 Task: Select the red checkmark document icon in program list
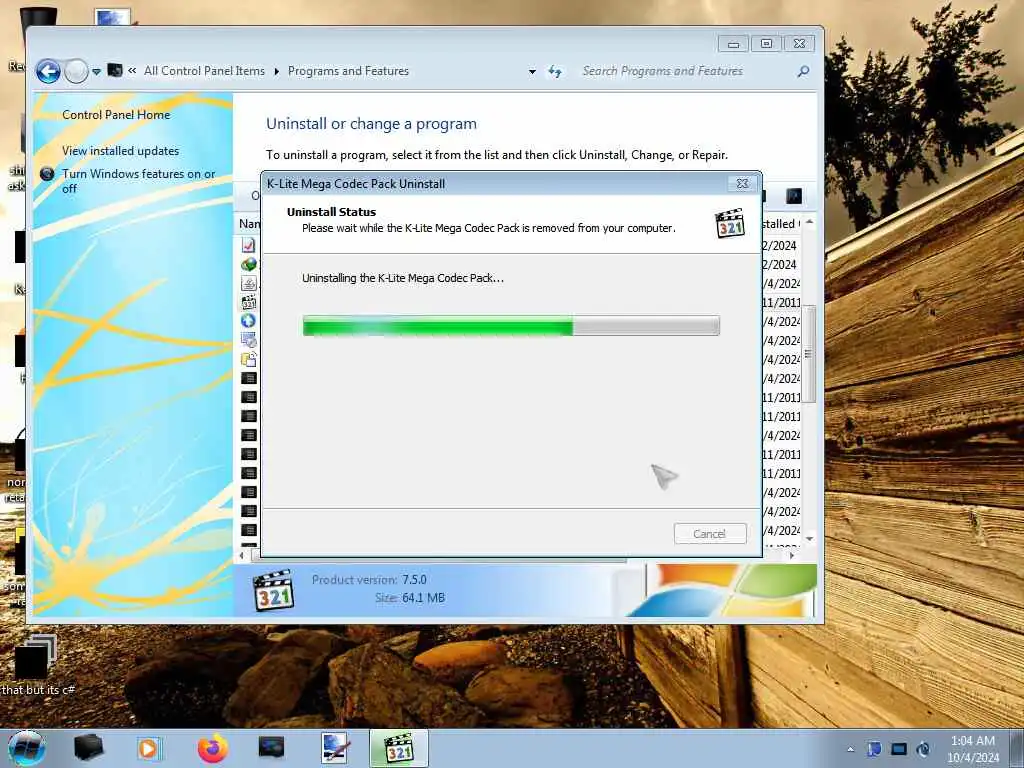click(x=249, y=245)
